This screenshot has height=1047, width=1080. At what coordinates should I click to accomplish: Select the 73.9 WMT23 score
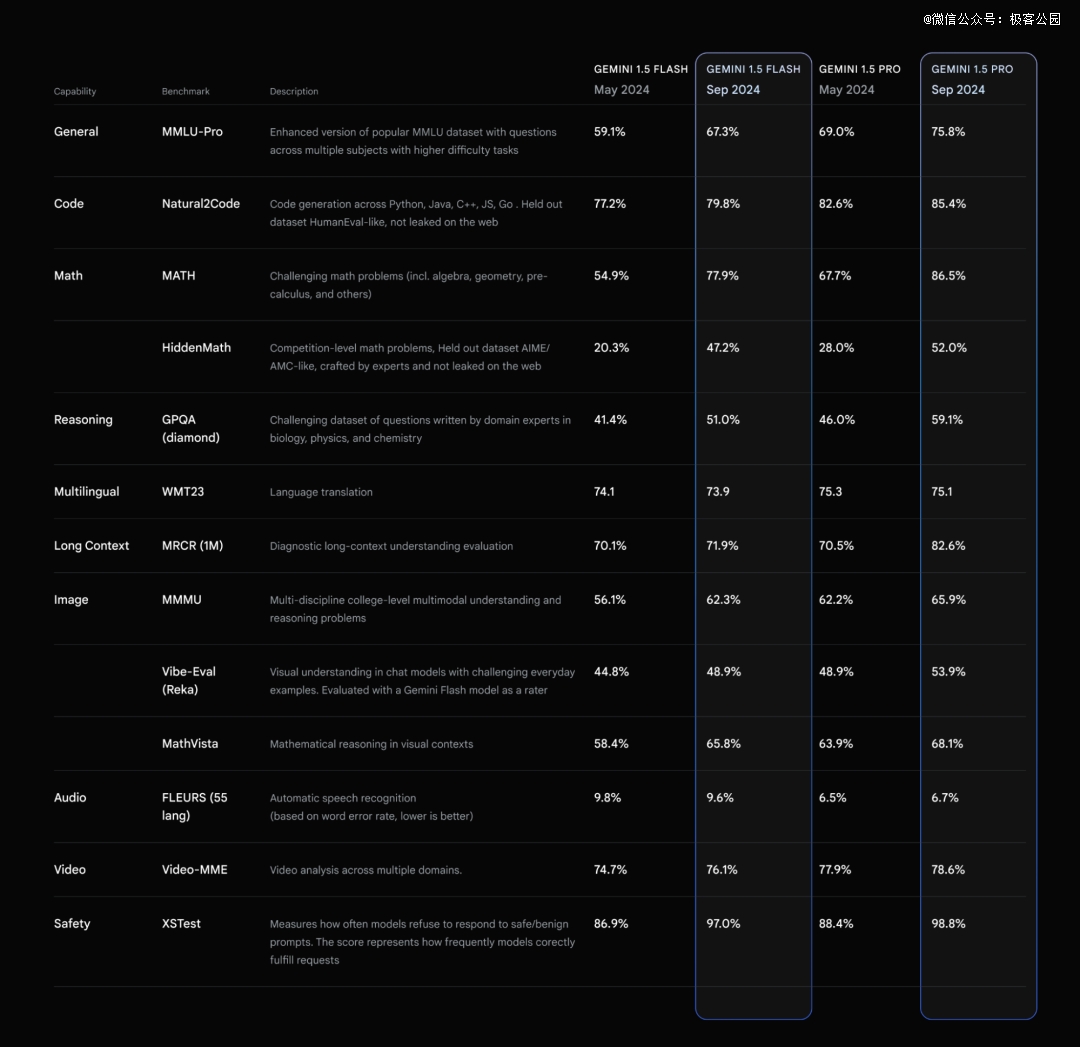coord(718,492)
